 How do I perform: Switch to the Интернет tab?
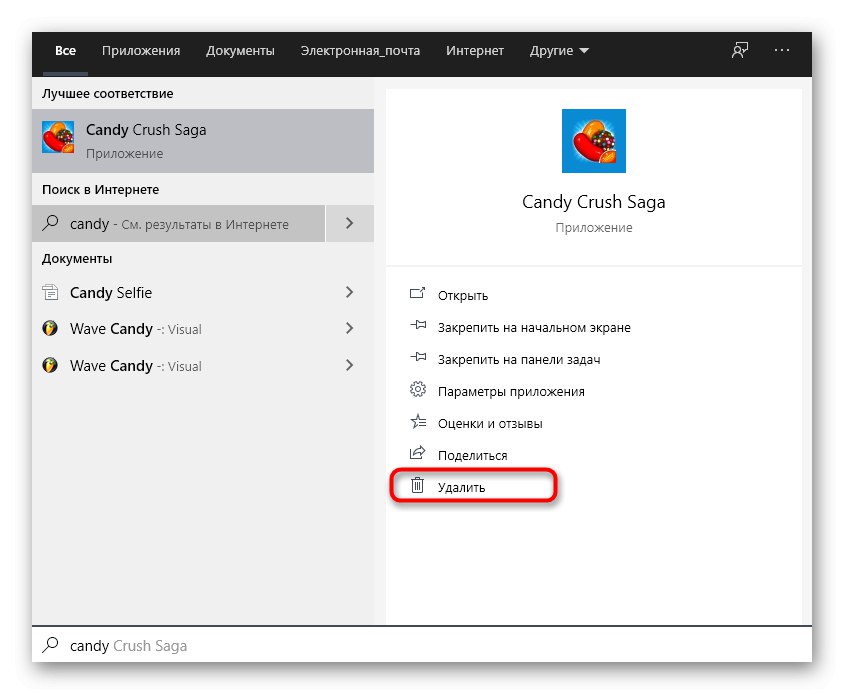(x=475, y=51)
